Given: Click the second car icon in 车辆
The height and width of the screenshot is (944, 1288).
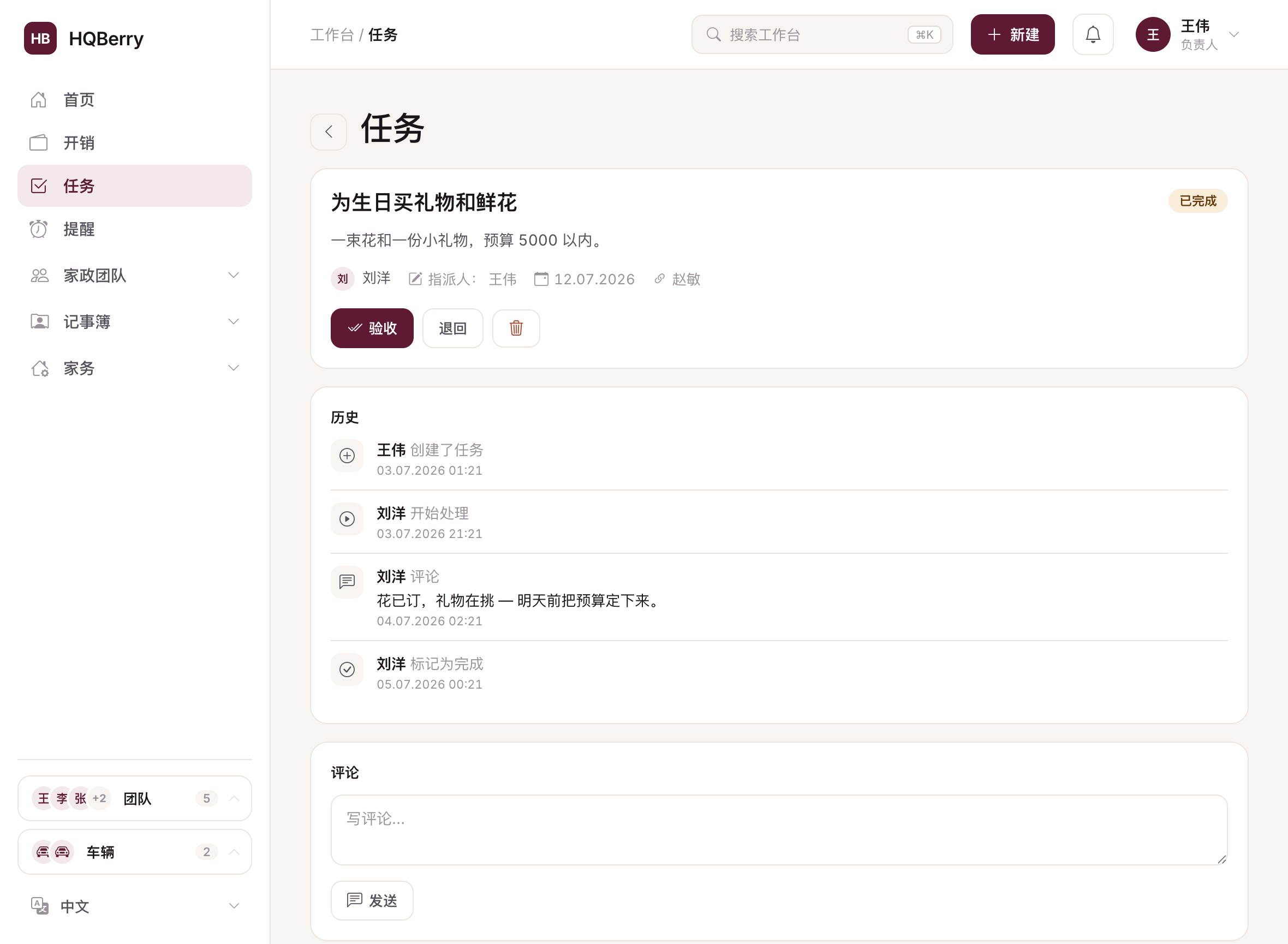Looking at the screenshot, I should pos(62,852).
